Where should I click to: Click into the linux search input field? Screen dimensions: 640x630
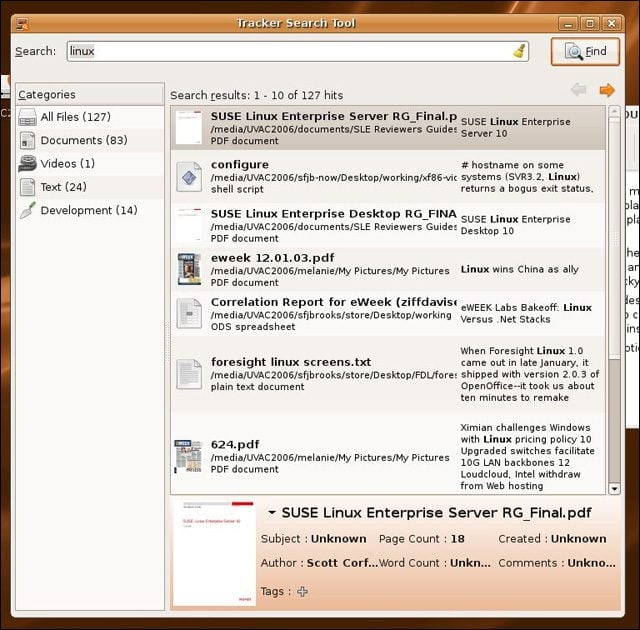point(298,51)
